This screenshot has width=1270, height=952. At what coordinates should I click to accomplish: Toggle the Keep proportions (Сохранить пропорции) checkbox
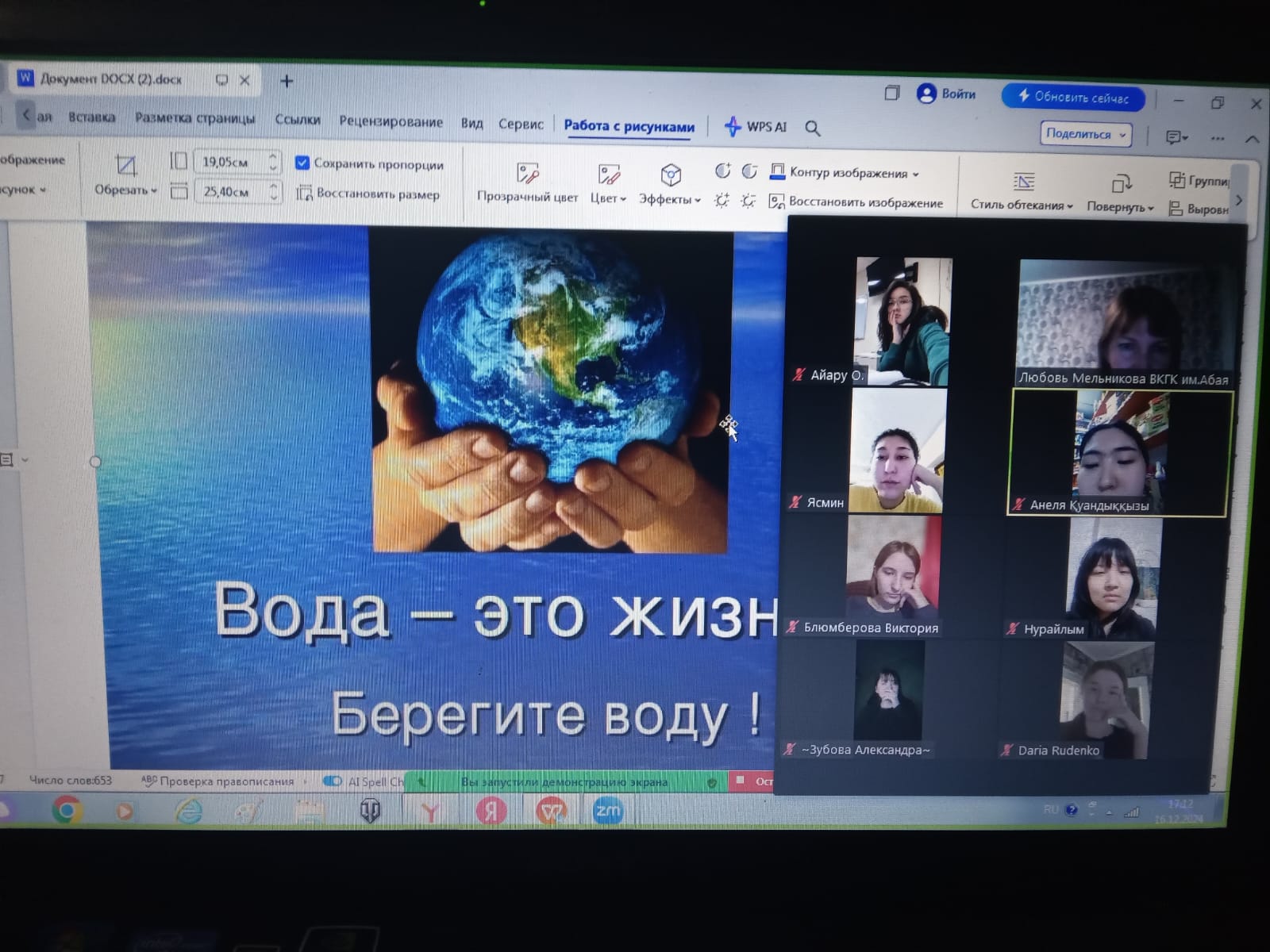click(x=302, y=163)
